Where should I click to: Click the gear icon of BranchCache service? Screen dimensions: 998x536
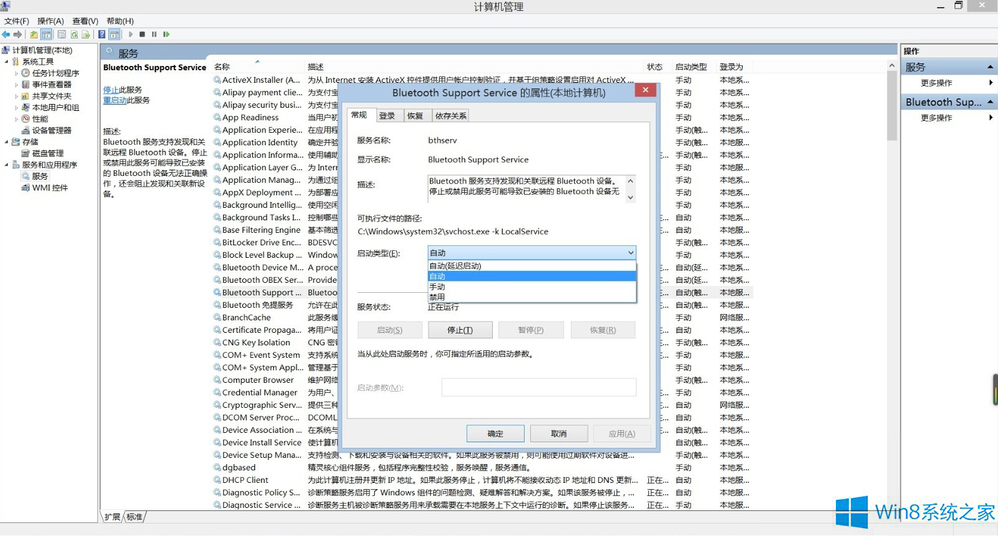point(217,318)
